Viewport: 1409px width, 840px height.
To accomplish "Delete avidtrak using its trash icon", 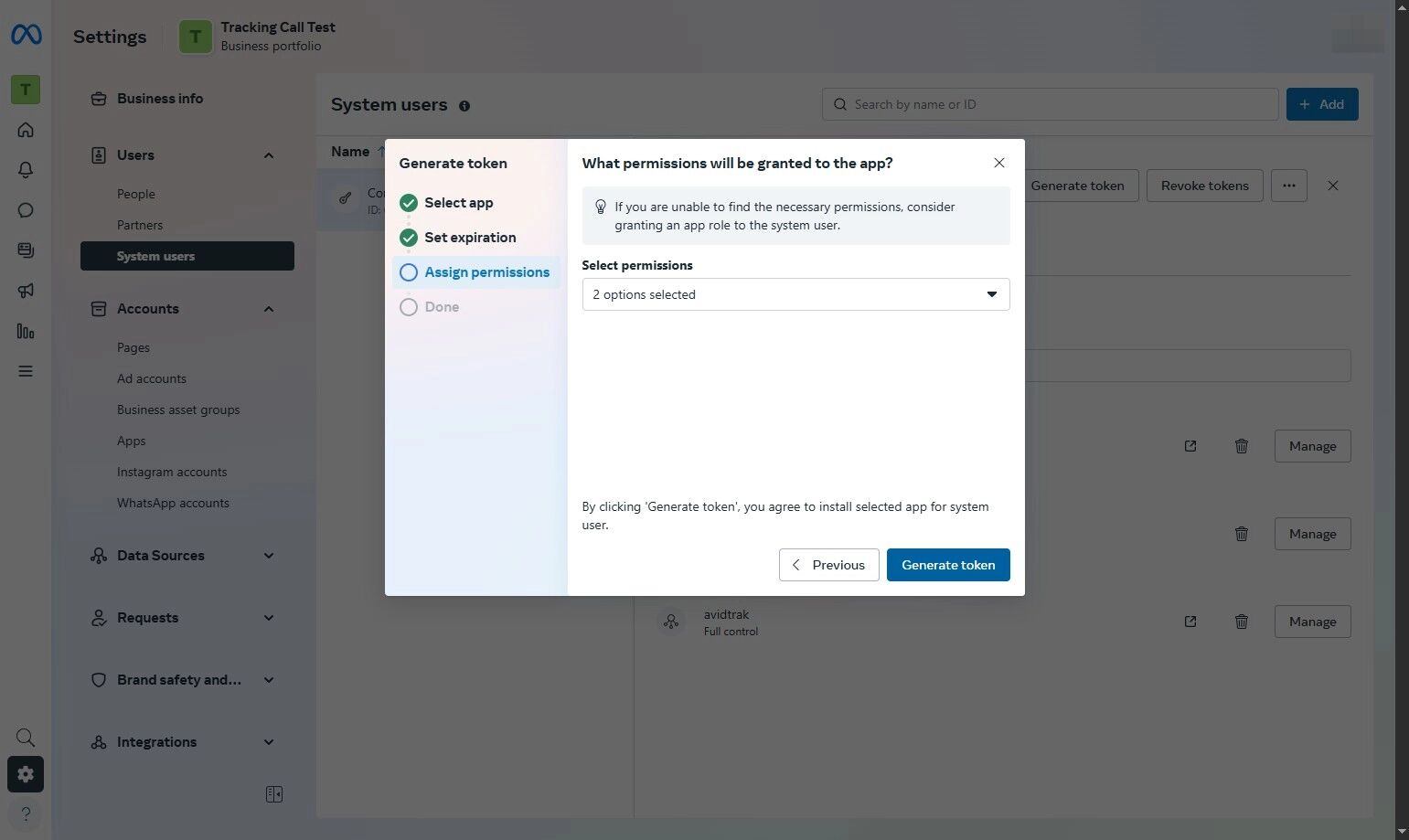I will click(x=1242, y=622).
